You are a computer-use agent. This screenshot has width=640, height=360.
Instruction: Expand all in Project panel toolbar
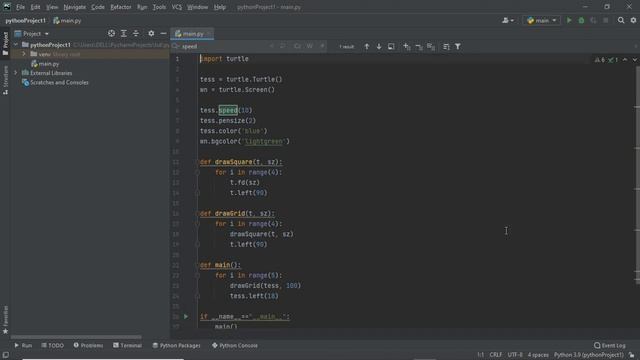click(x=124, y=33)
